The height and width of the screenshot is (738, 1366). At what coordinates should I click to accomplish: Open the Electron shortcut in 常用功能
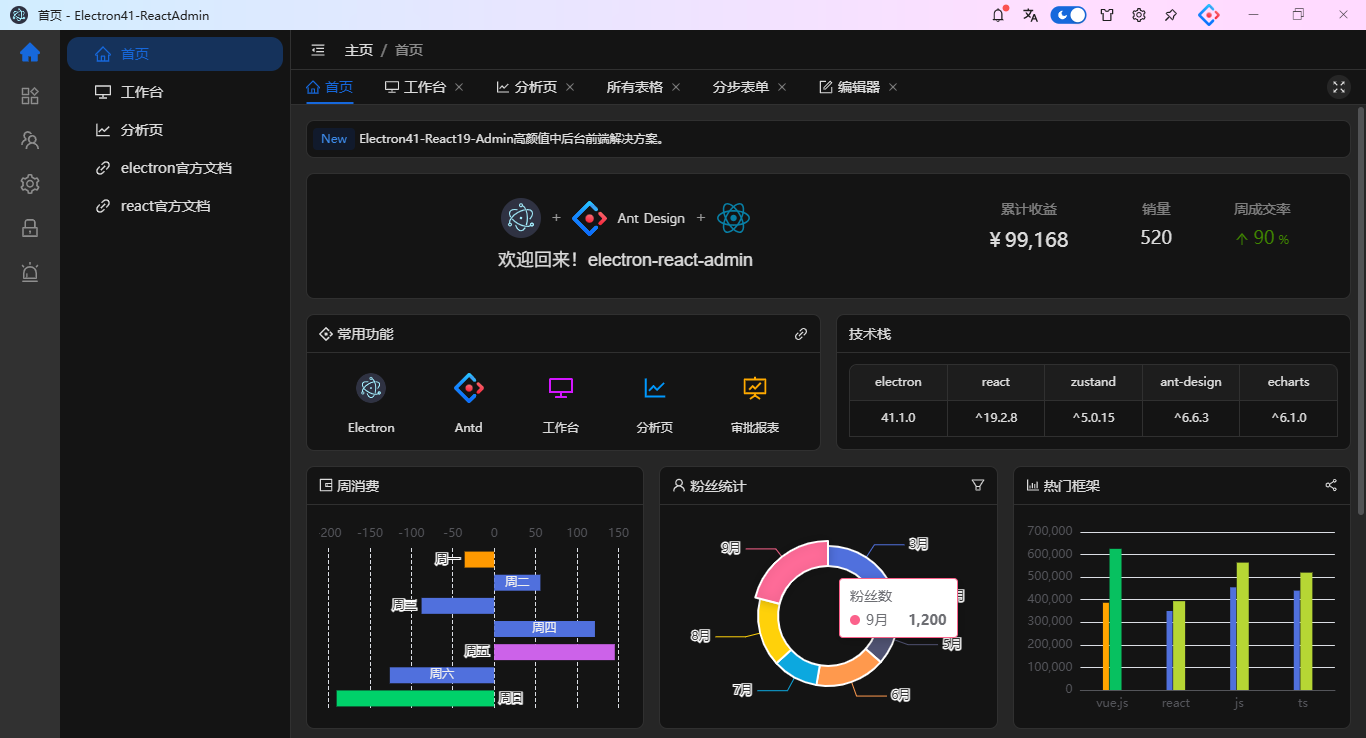[371, 404]
